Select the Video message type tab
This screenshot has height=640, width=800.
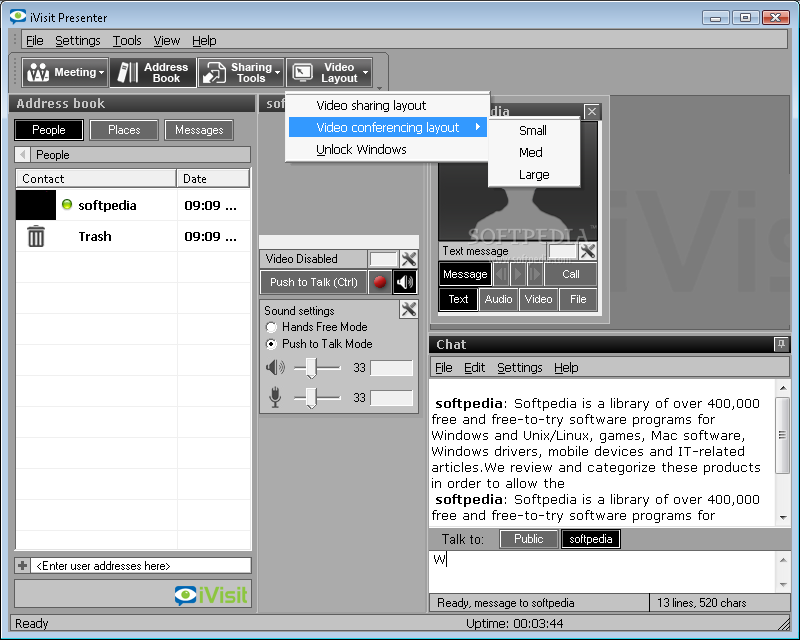point(538,299)
